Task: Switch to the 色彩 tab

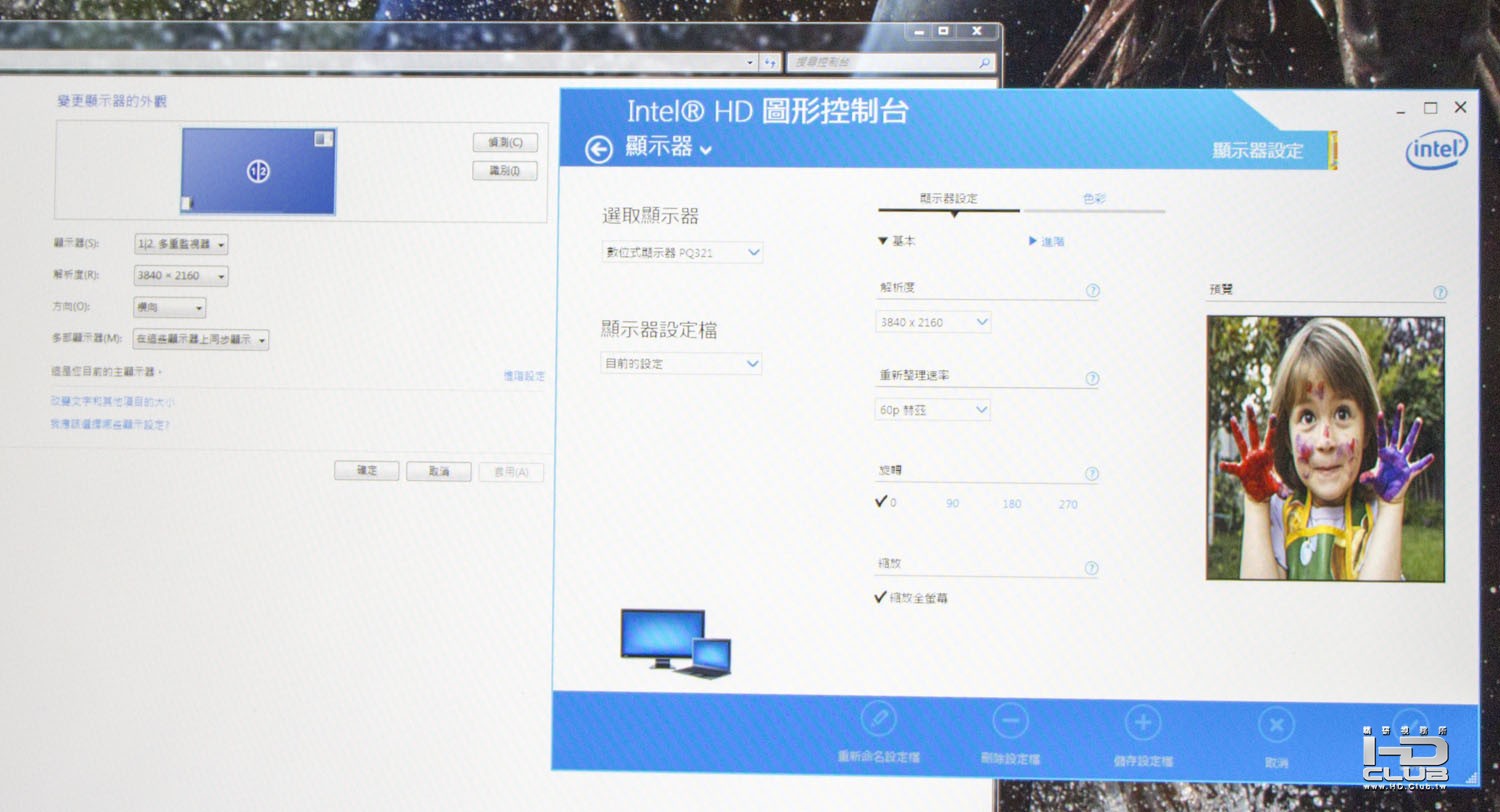Action: (1094, 199)
